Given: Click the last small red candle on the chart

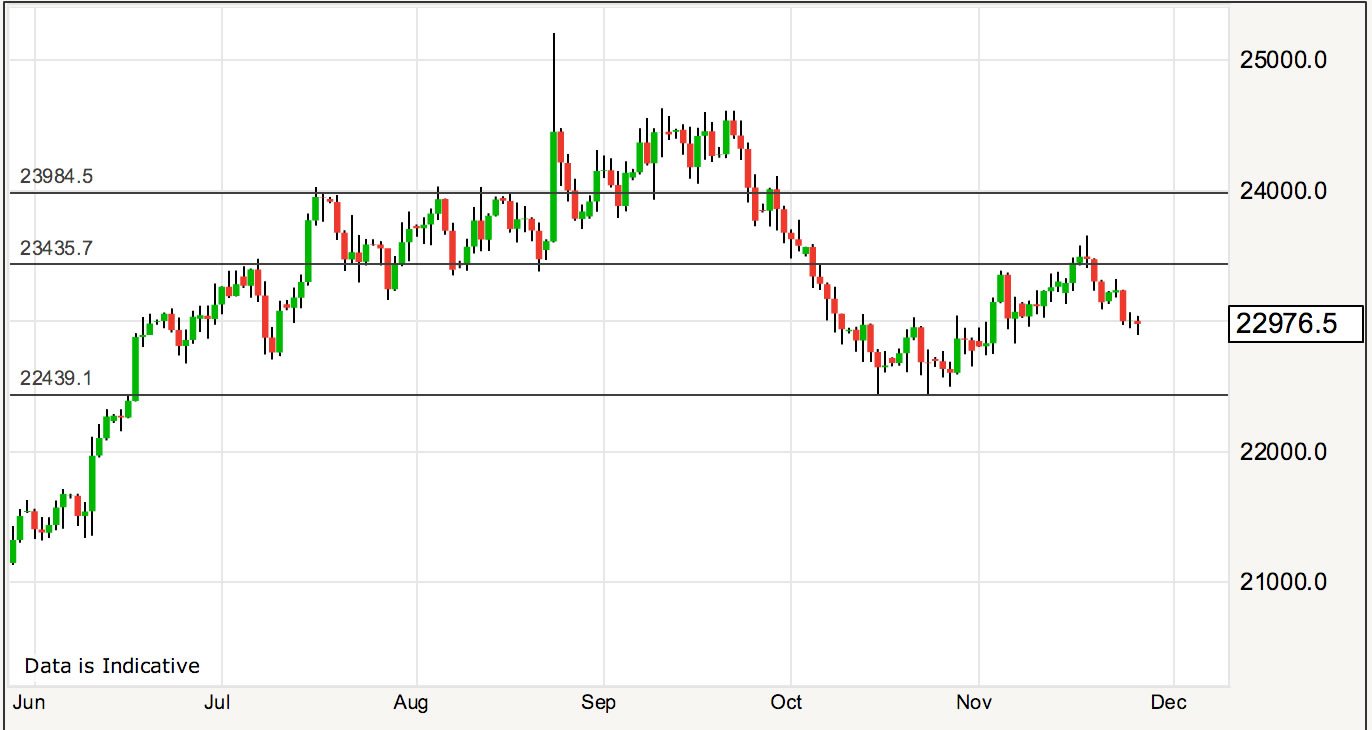Looking at the screenshot, I should [x=1138, y=322].
